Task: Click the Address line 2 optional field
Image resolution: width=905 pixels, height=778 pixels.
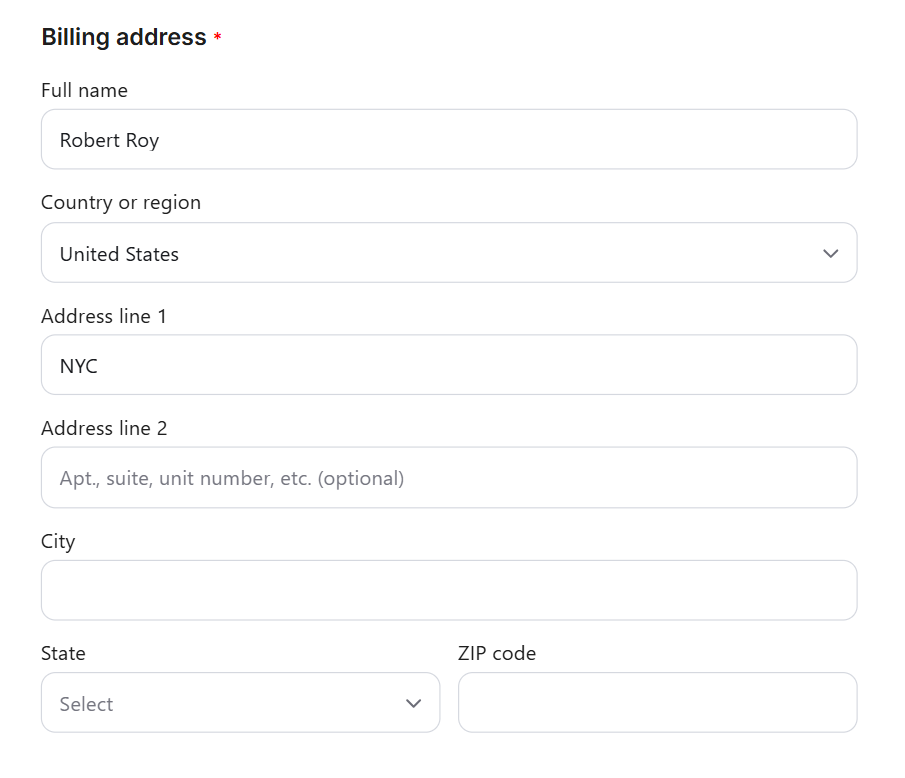Action: (x=448, y=478)
